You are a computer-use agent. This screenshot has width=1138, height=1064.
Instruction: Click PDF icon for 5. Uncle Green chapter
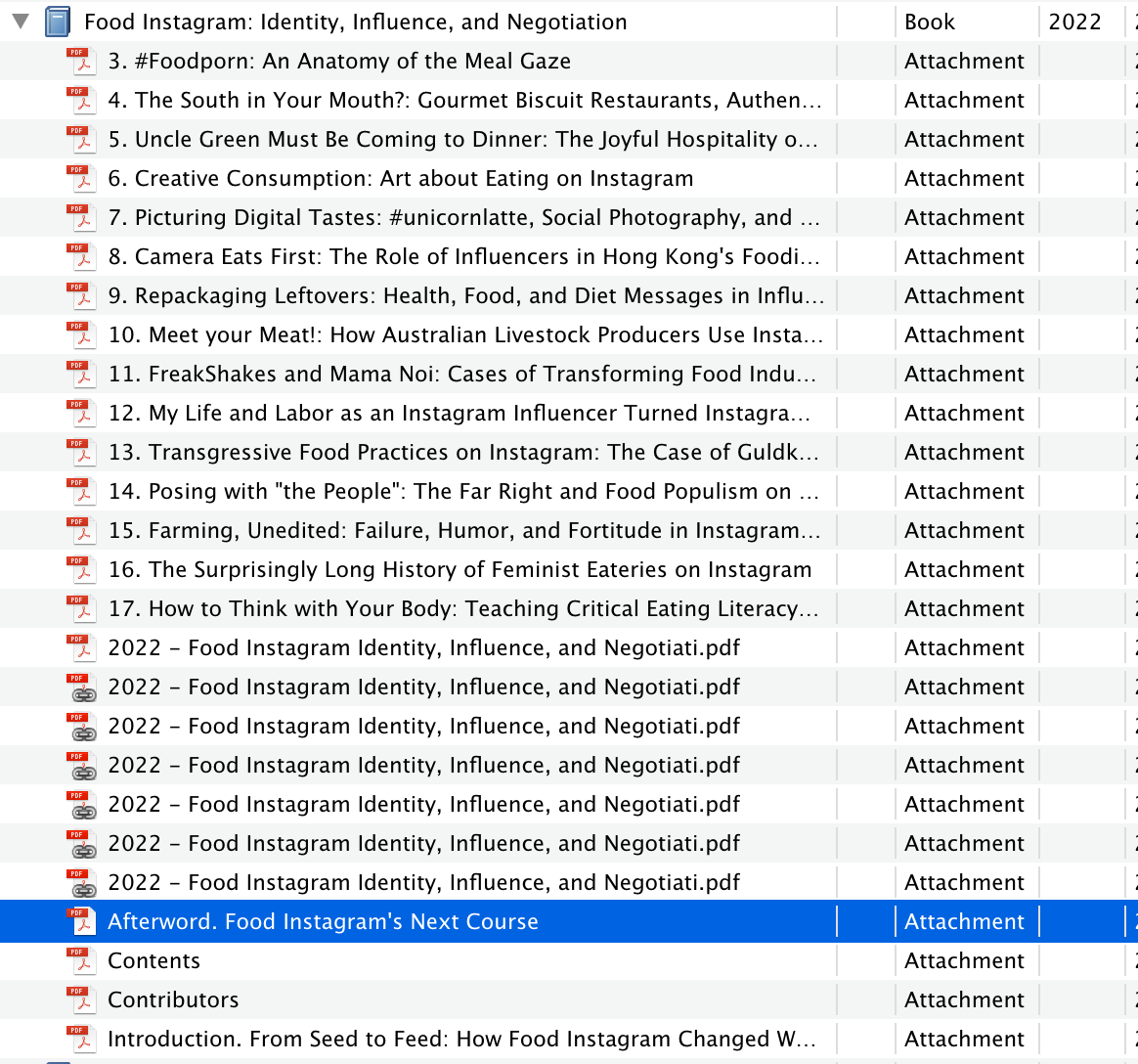point(81,139)
